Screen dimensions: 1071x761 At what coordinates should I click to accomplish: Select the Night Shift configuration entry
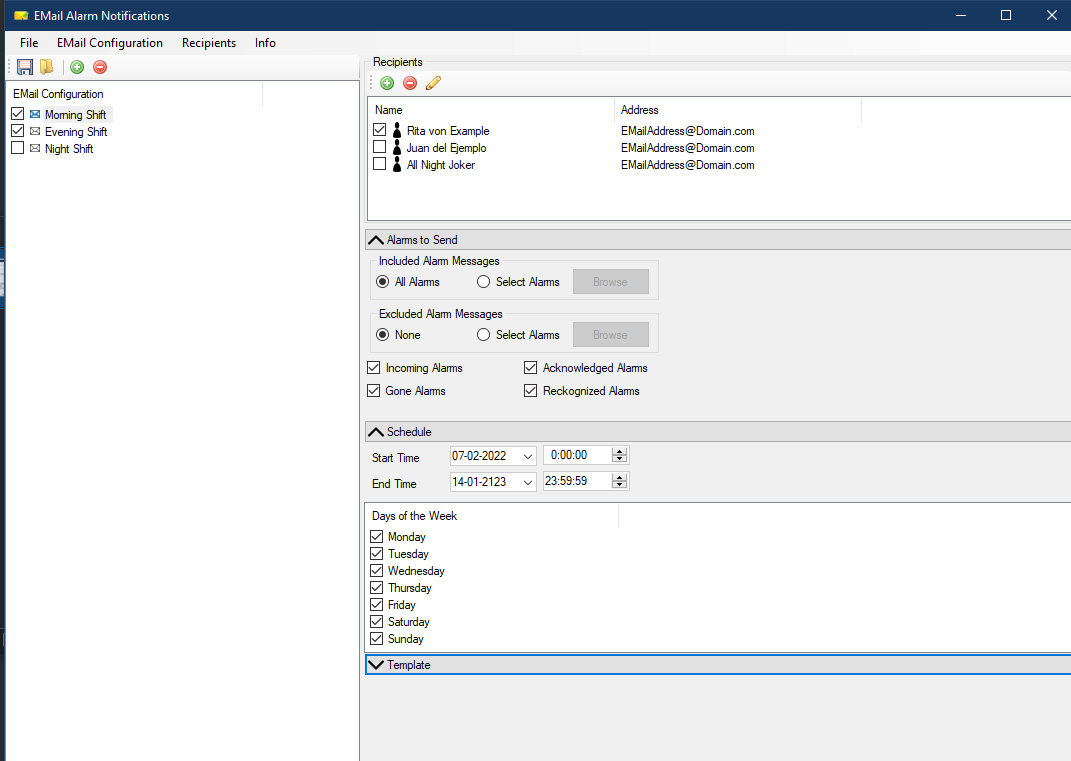69,148
